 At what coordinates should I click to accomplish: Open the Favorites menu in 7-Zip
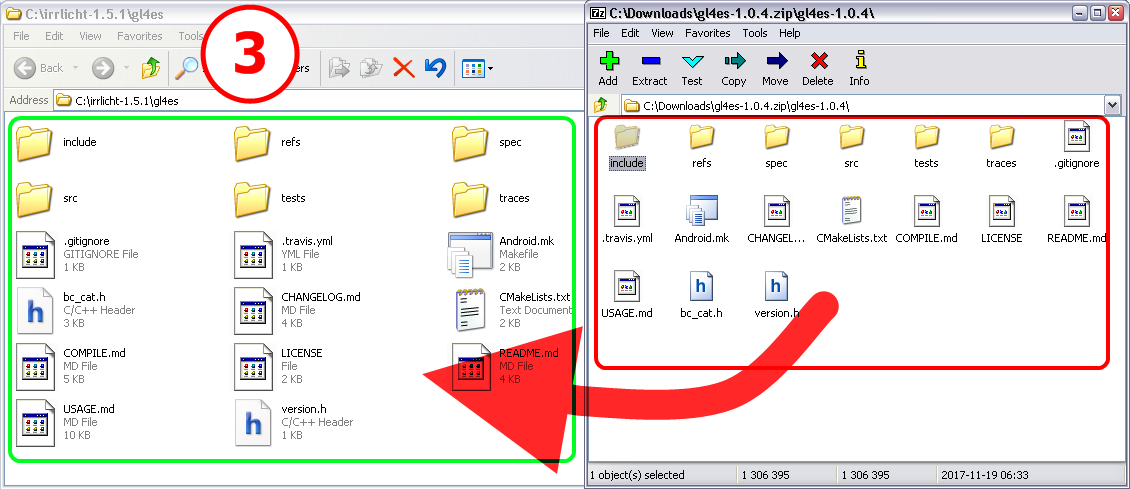pos(708,33)
